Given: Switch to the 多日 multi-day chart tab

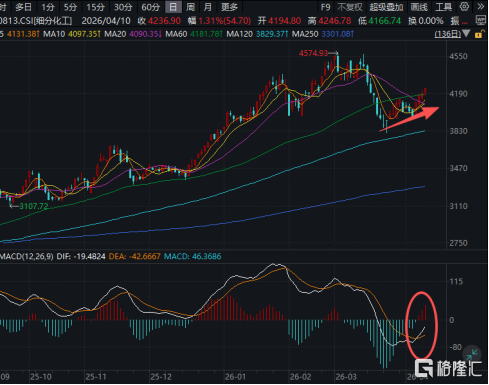Looking at the screenshot, I should pos(24,7).
